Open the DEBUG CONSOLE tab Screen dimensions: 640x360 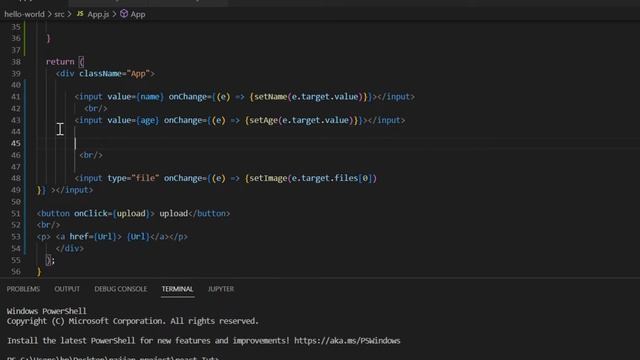coord(120,289)
